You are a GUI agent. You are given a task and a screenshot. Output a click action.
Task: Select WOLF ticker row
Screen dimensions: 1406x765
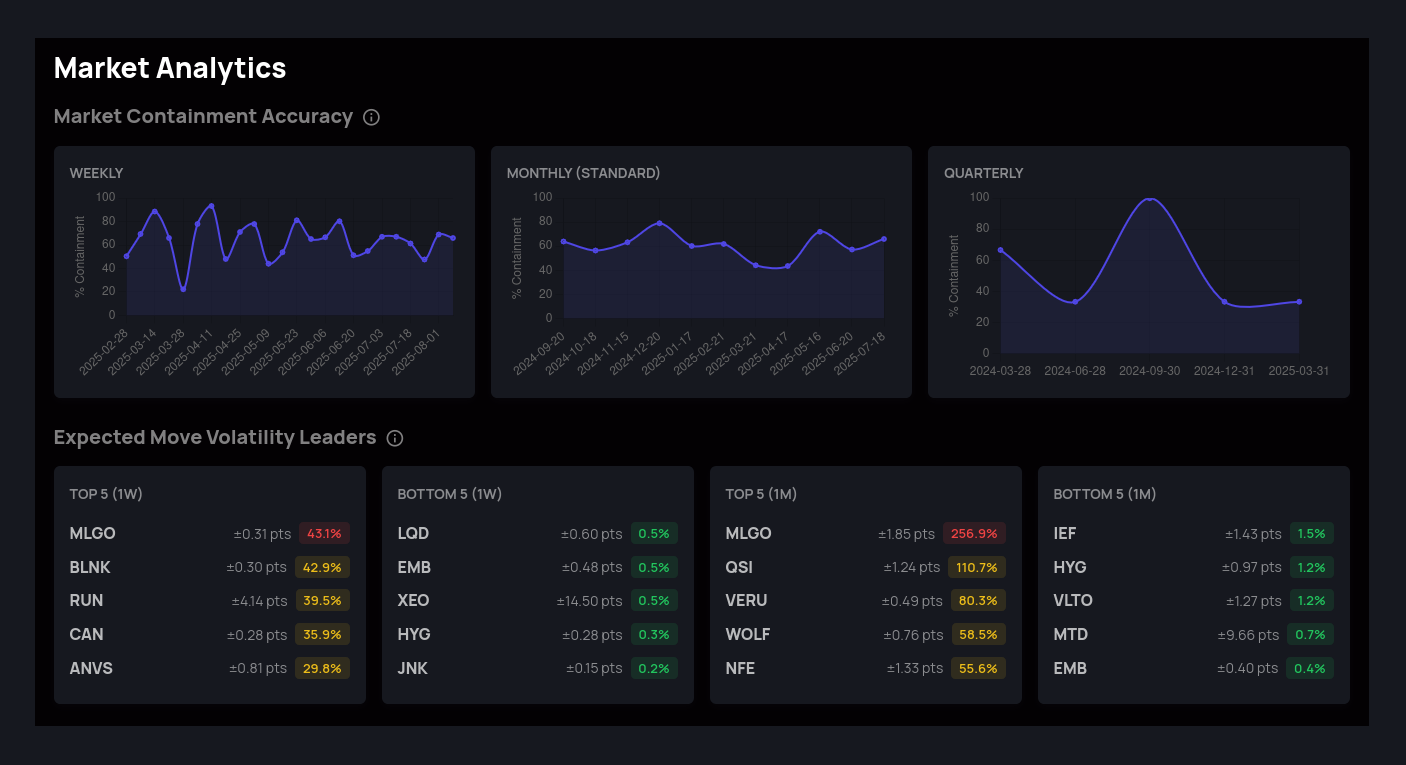tap(748, 634)
